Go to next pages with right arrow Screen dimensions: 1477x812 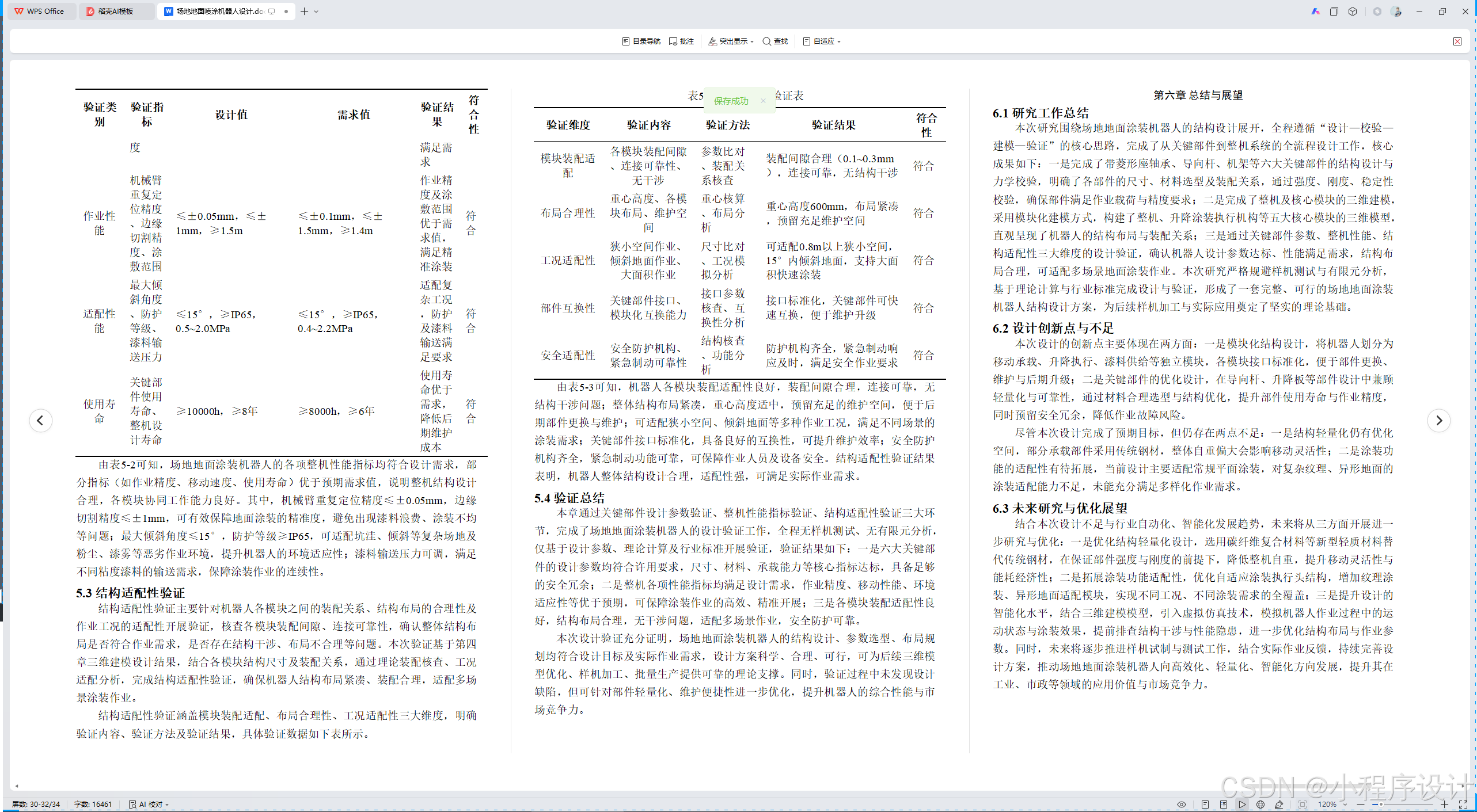coord(1438,421)
